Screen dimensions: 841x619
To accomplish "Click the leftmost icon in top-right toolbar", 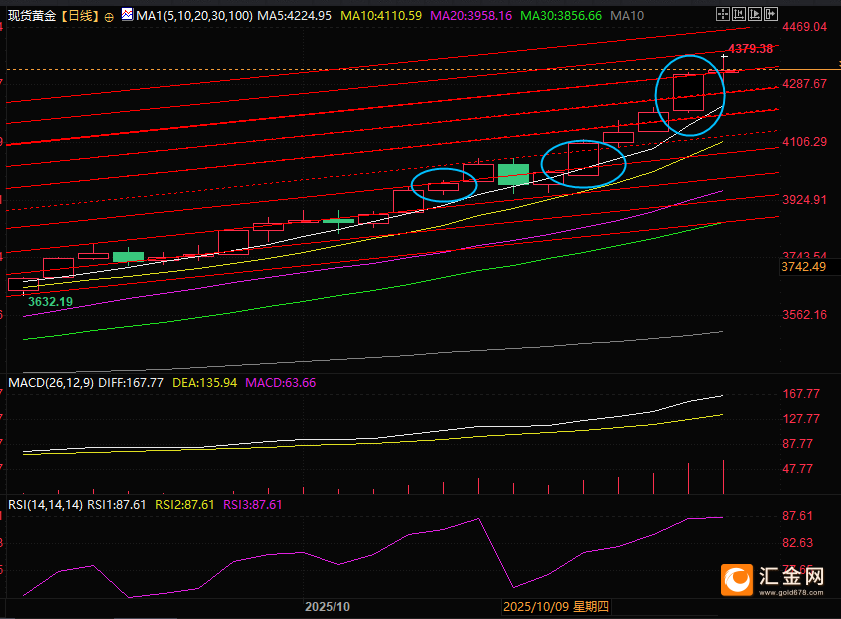I will [x=725, y=15].
